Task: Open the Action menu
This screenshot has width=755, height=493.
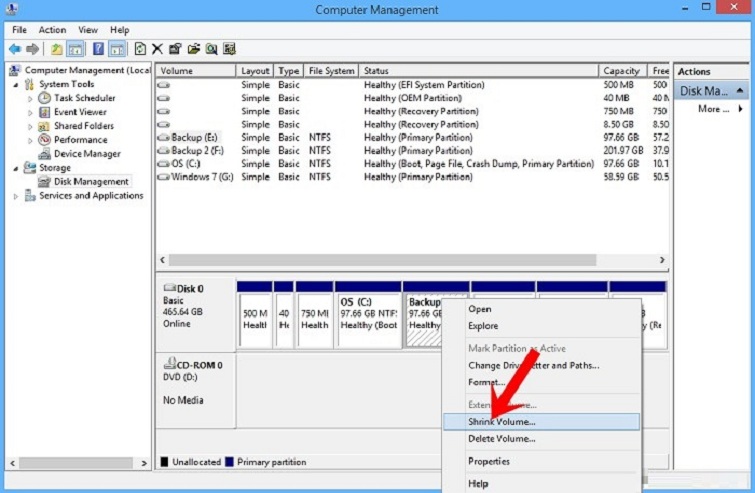Action: pyautogui.click(x=52, y=30)
